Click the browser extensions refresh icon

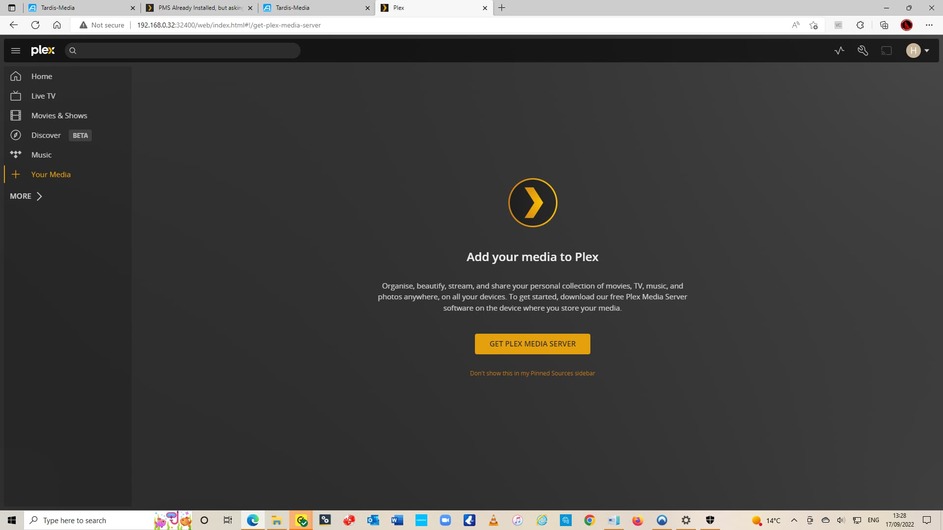861,25
